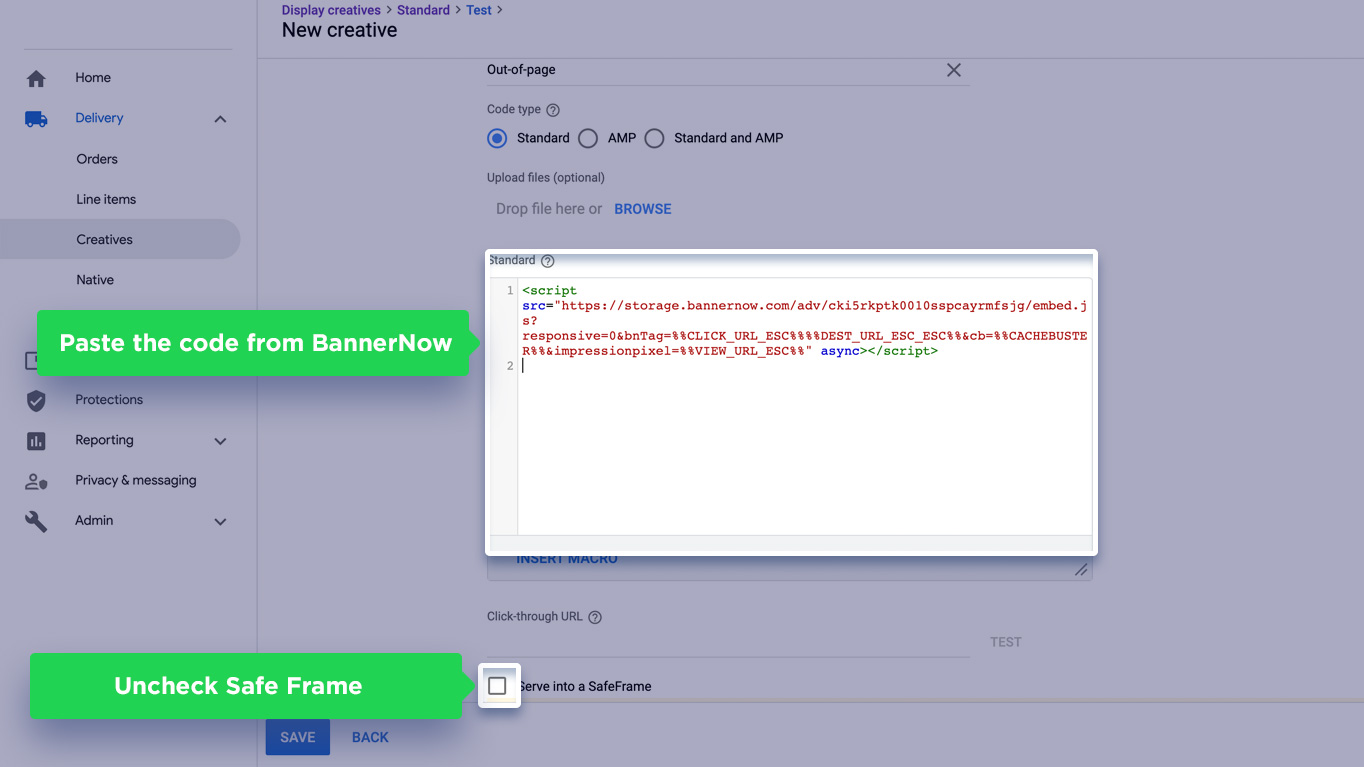Open Orders under Delivery

(x=97, y=159)
